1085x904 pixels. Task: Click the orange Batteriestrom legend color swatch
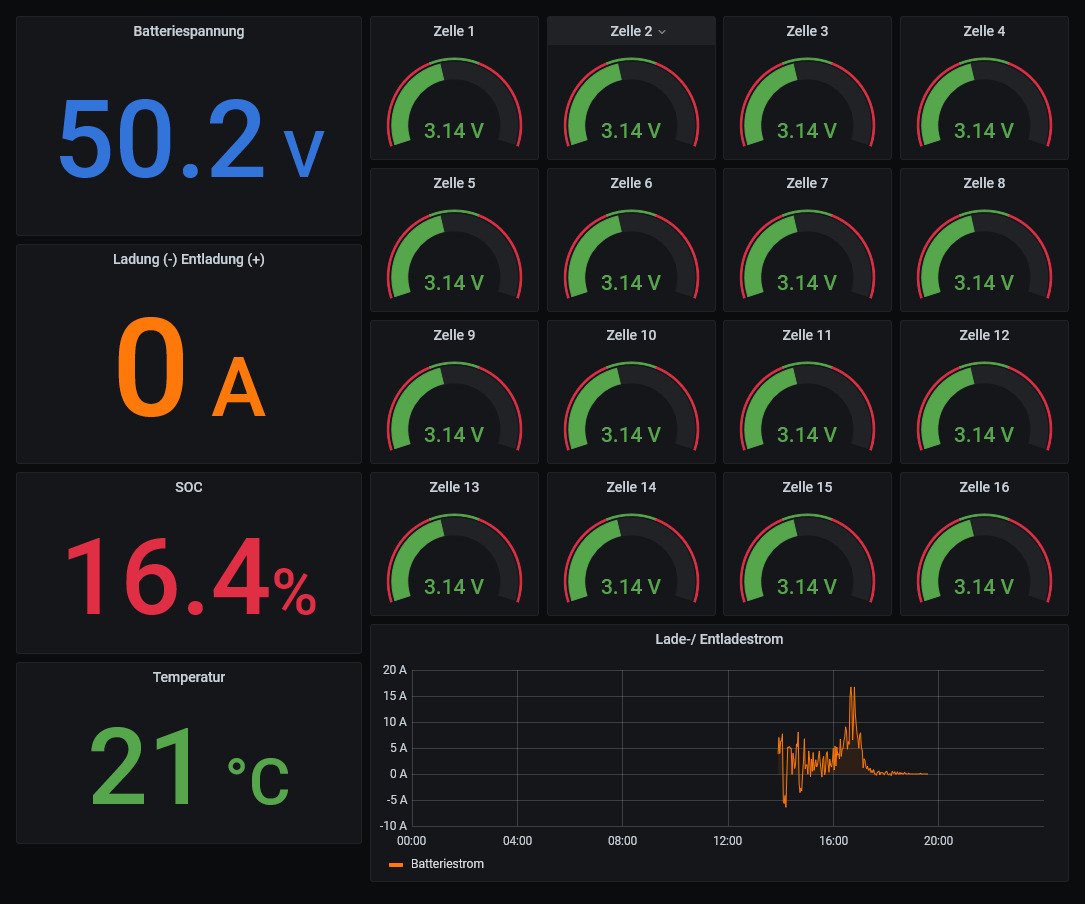tap(396, 864)
